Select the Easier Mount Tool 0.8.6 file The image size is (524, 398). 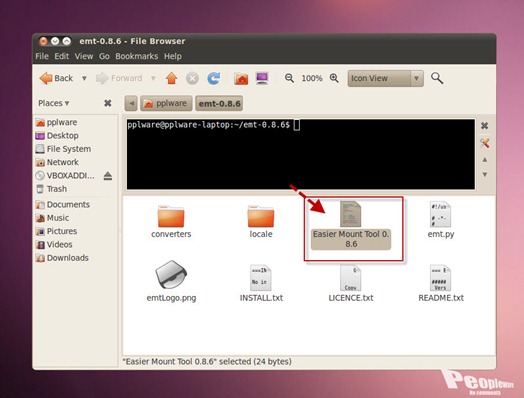click(x=351, y=225)
